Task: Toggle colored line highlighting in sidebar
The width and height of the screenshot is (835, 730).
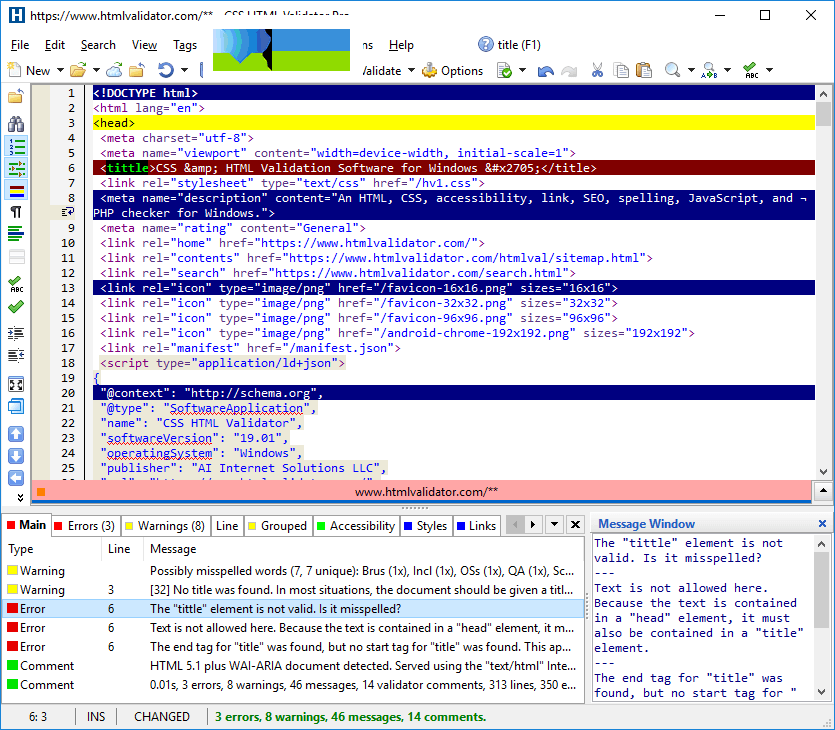Action: pyautogui.click(x=17, y=191)
